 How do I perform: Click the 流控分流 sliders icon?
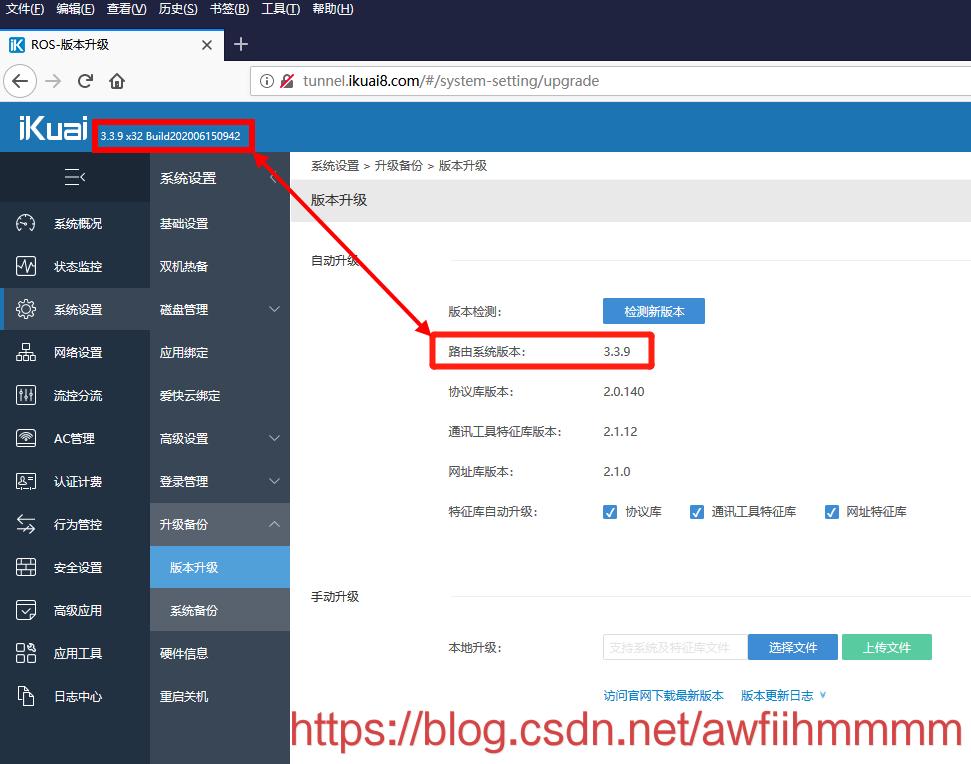[x=25, y=395]
